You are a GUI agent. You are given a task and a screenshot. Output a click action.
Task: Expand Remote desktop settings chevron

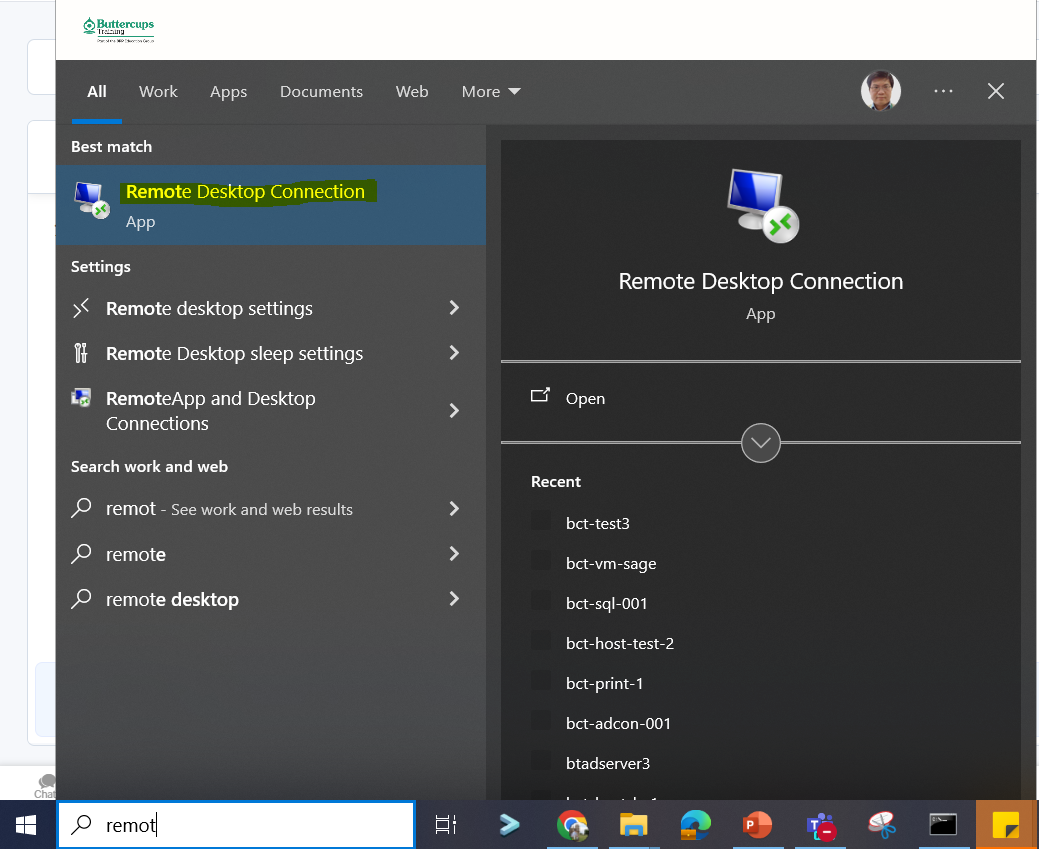(x=454, y=308)
